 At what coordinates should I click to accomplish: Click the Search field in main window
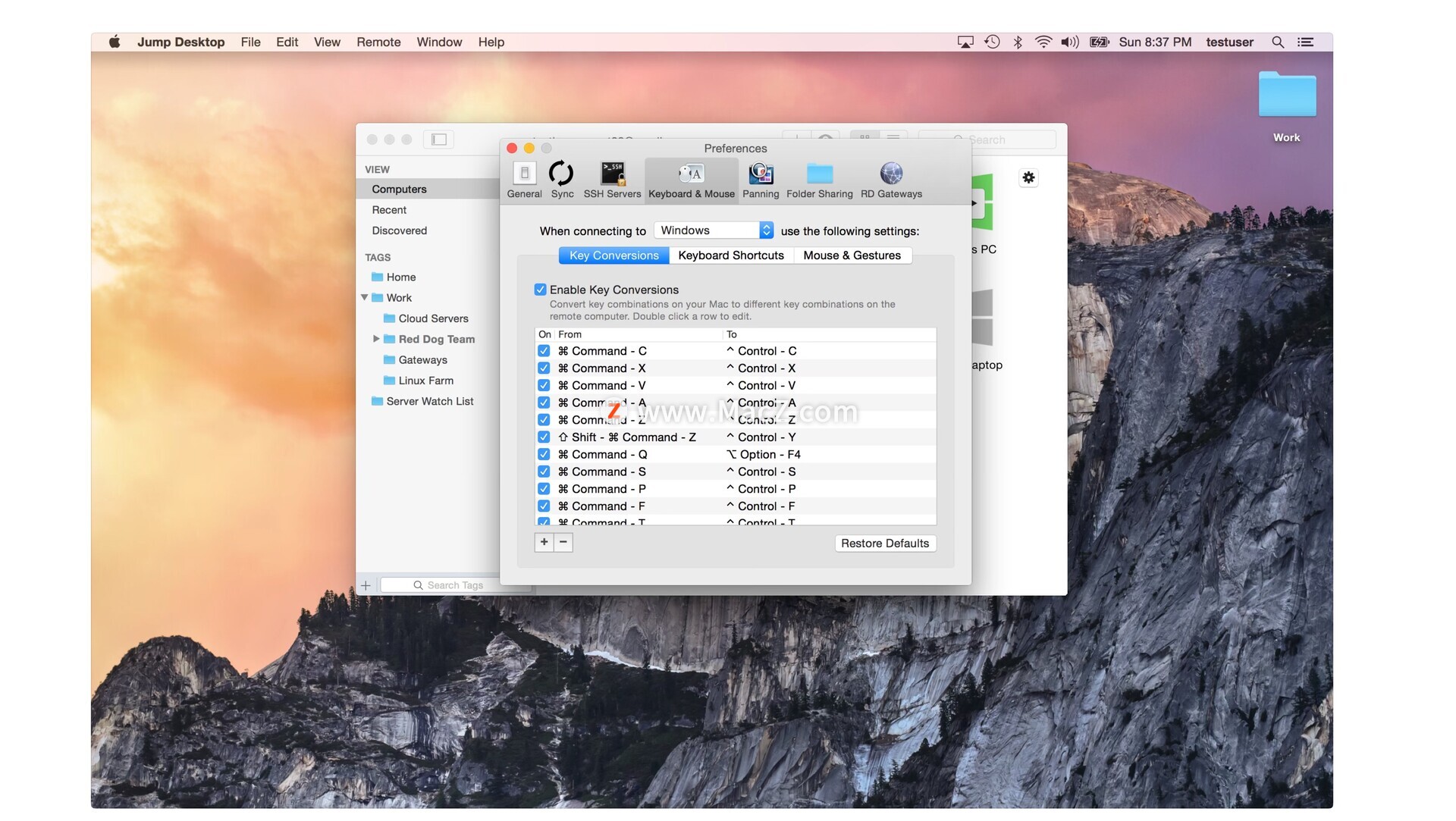tap(987, 139)
